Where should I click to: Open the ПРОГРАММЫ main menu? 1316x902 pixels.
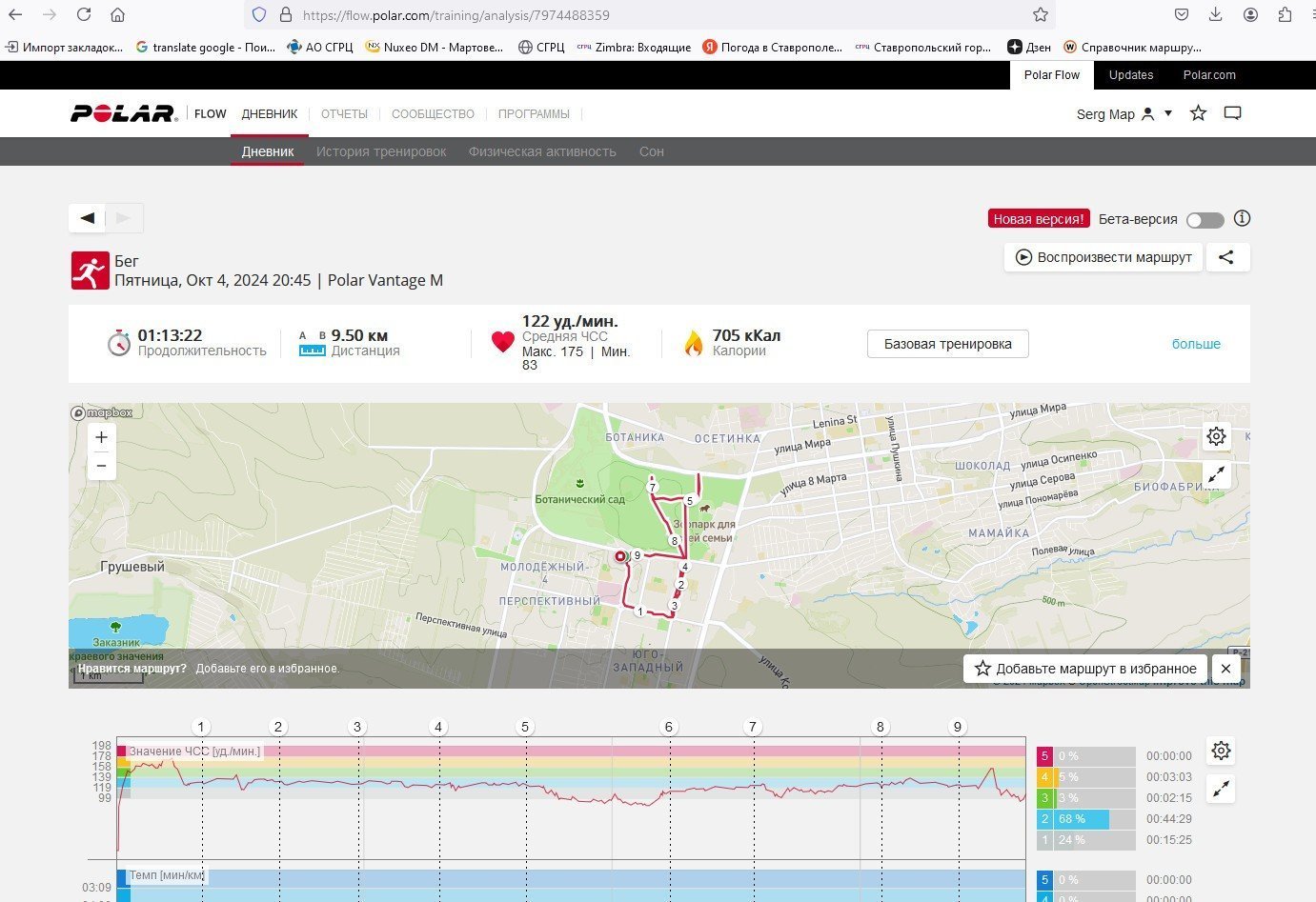[534, 113]
